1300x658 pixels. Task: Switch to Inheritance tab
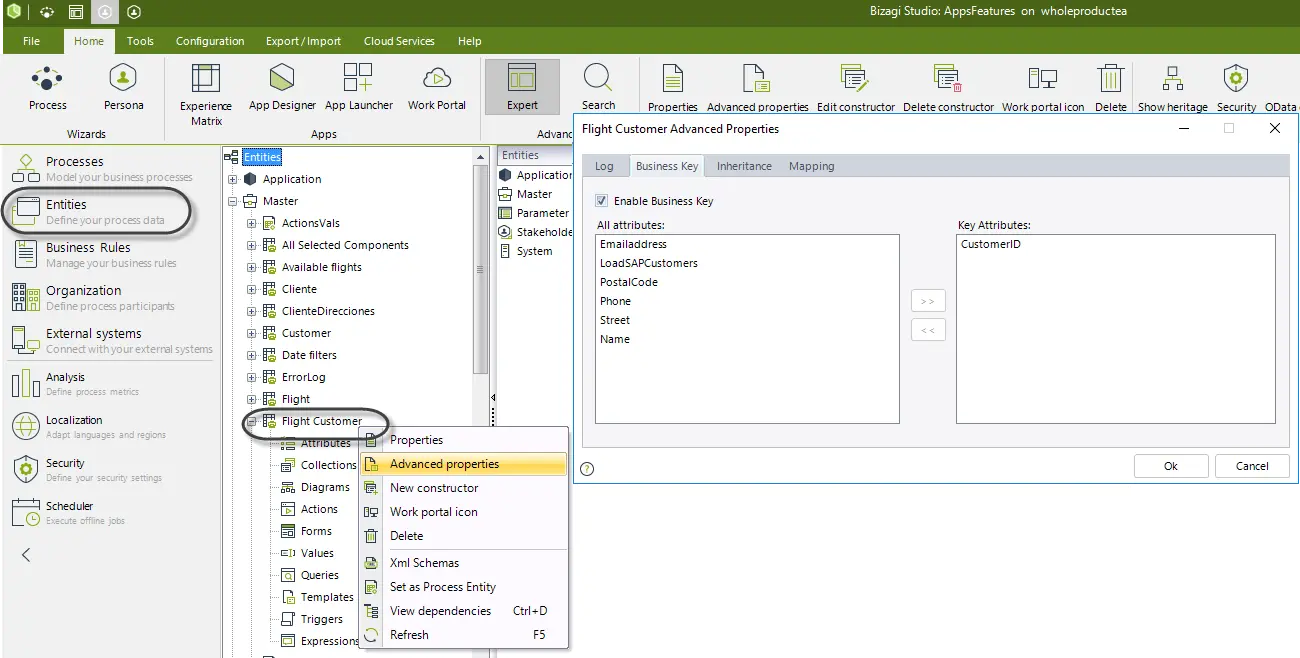point(744,166)
